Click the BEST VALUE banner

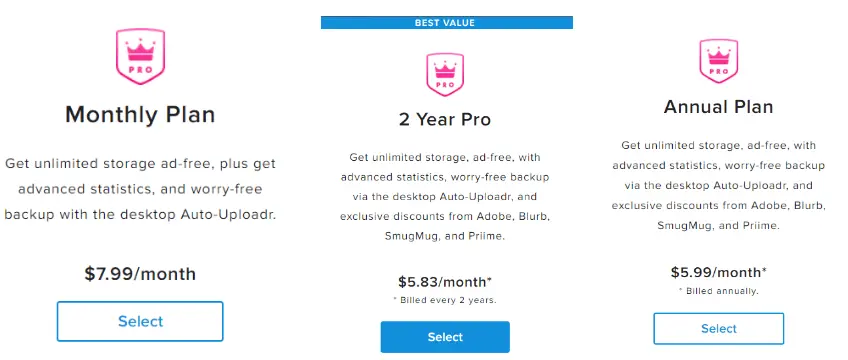tap(447, 23)
